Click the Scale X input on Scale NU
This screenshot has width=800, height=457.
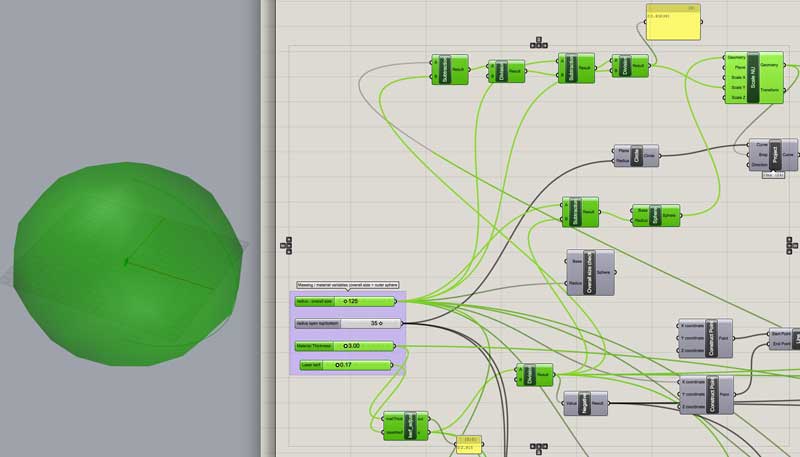point(738,78)
